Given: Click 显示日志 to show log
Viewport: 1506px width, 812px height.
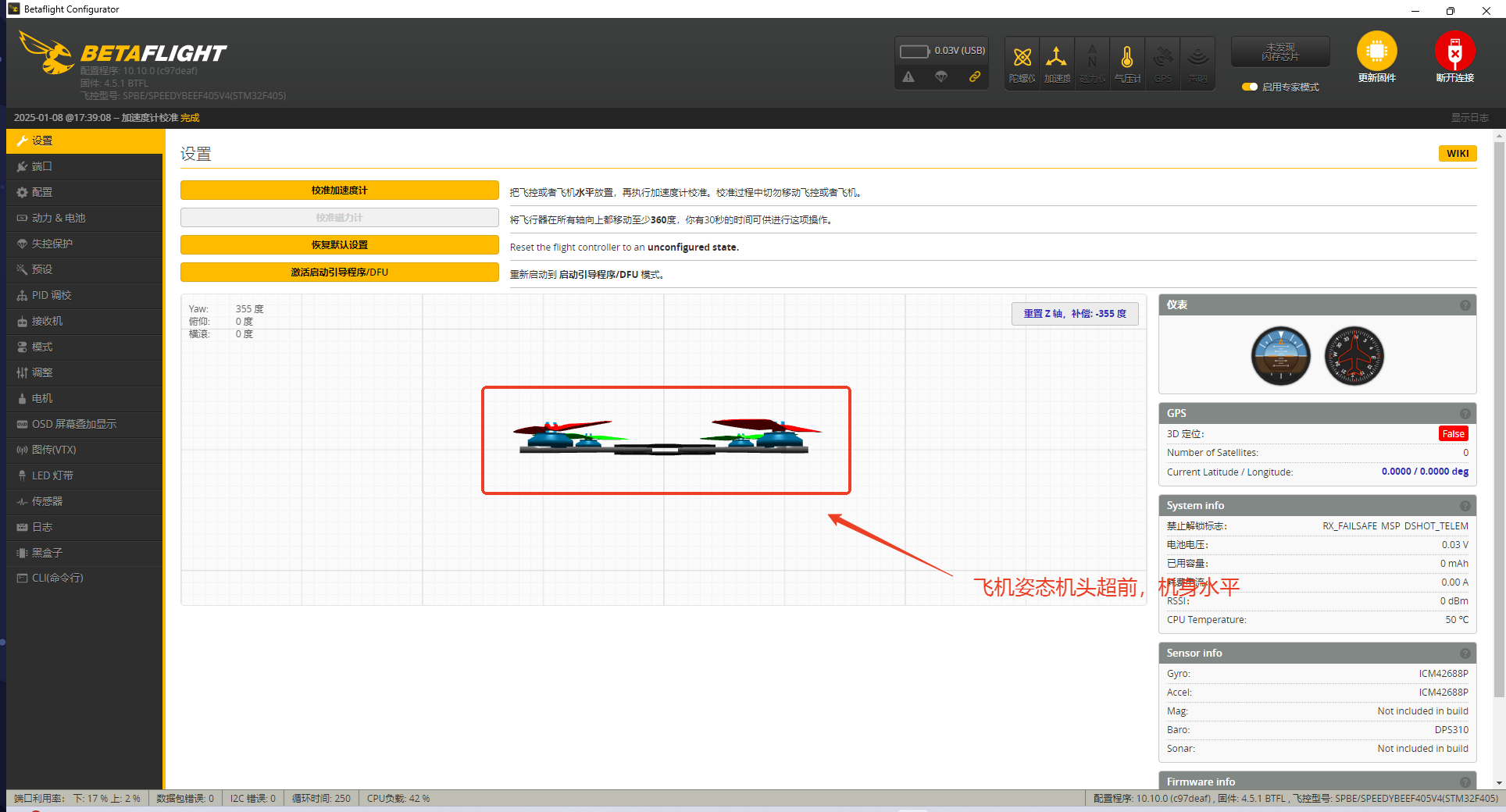Looking at the screenshot, I should [1470, 118].
